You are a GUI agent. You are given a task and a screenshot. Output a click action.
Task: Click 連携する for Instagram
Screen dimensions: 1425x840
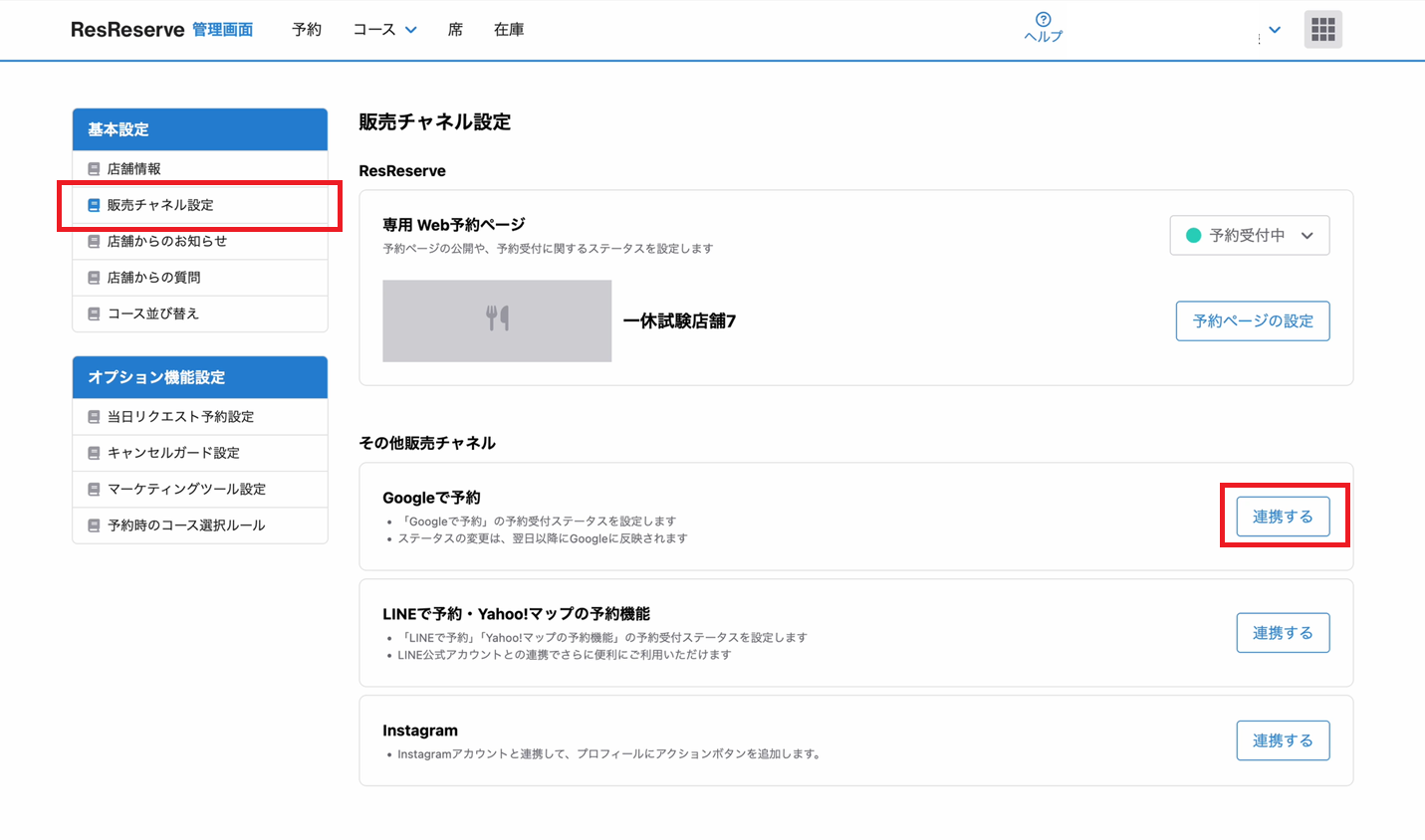(1283, 740)
